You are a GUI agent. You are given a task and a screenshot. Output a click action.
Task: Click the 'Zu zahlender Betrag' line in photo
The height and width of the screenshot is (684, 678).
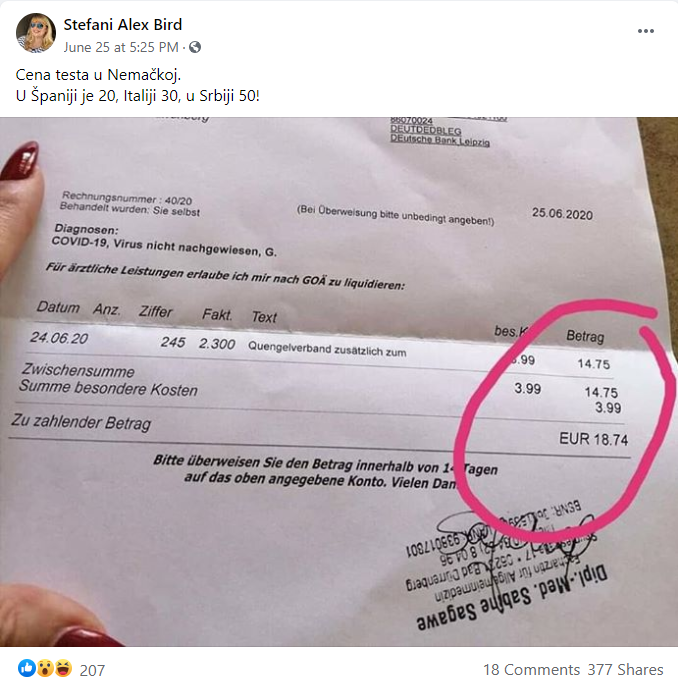[x=81, y=422]
